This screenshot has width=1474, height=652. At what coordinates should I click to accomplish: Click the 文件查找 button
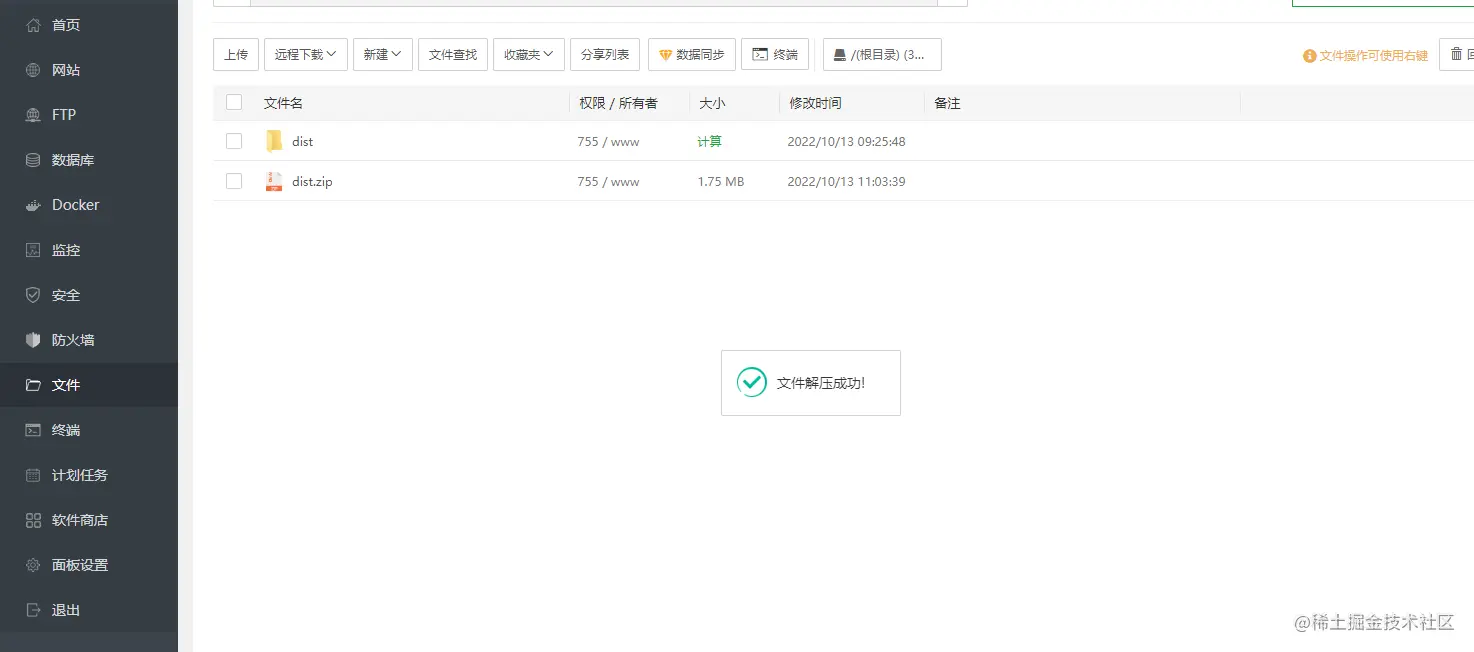coord(453,55)
